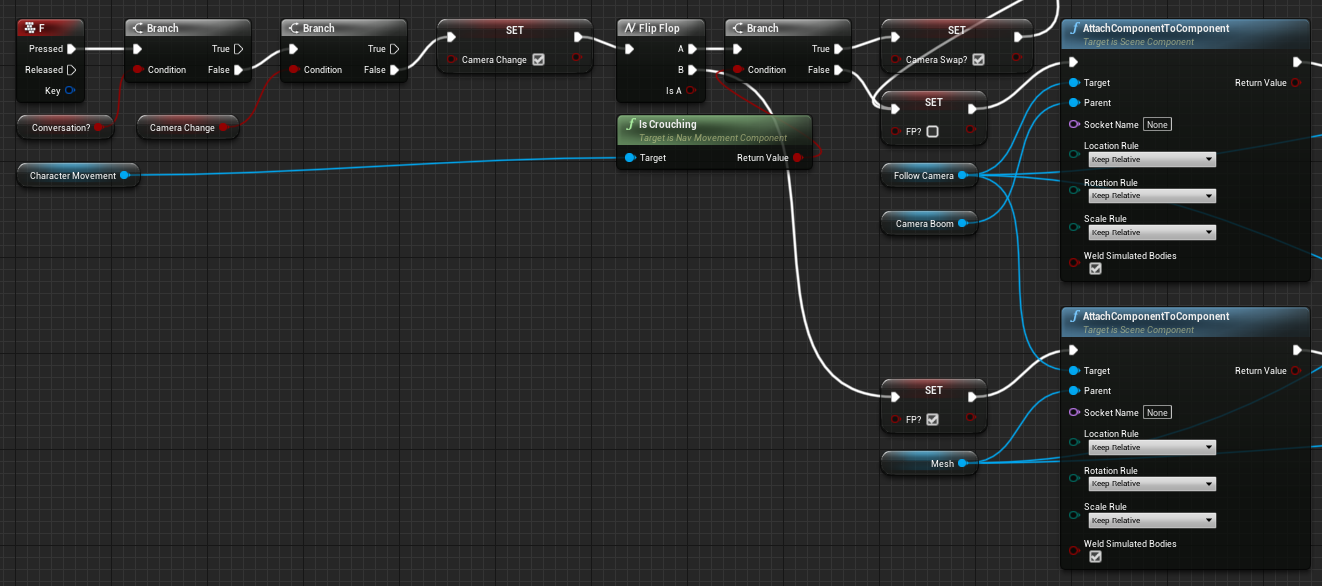Enable the unchecked FP? checkbox
1322x586 pixels.
coord(932,131)
